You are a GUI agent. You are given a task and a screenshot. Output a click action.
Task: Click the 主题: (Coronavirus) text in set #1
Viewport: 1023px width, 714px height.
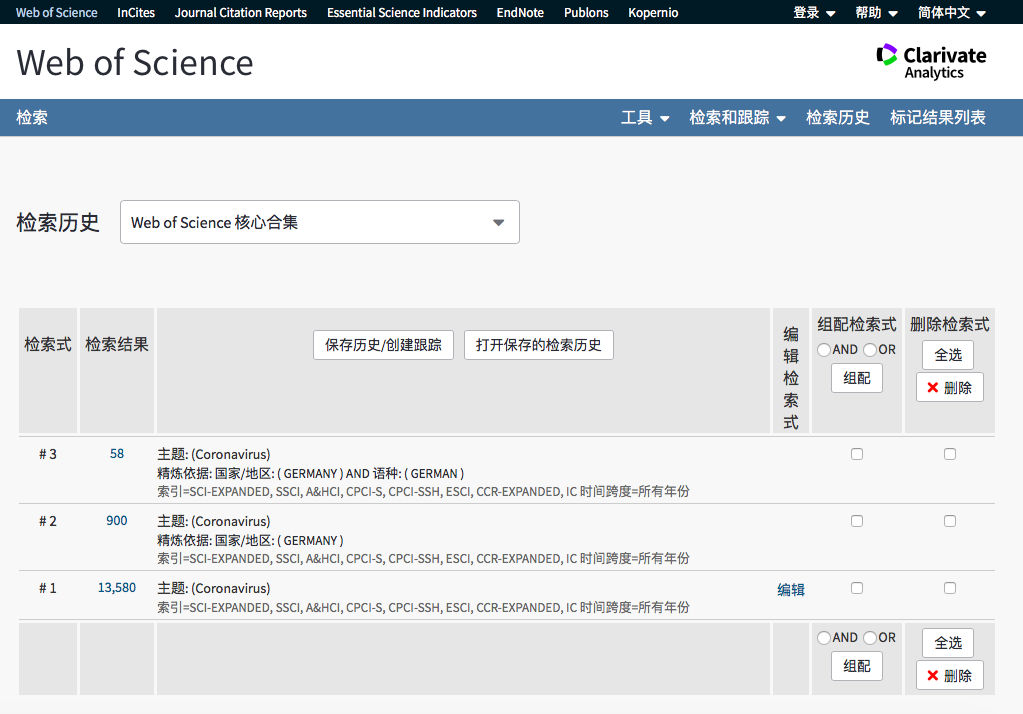[213, 589]
